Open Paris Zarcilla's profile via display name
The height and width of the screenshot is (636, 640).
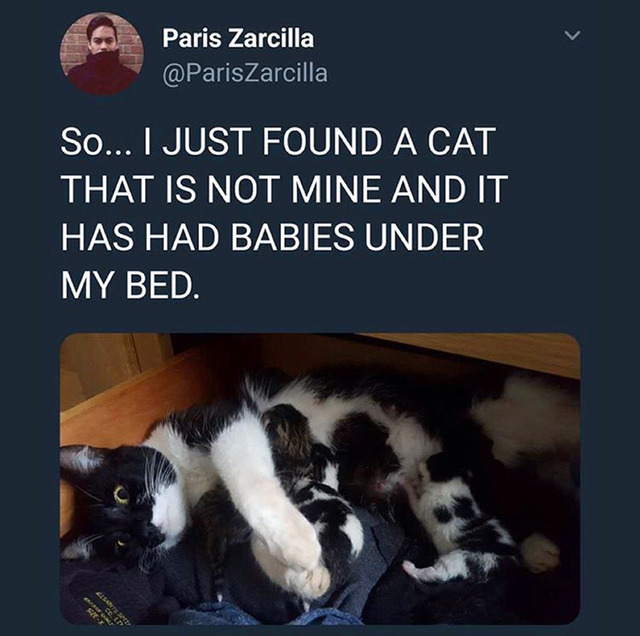(x=238, y=39)
